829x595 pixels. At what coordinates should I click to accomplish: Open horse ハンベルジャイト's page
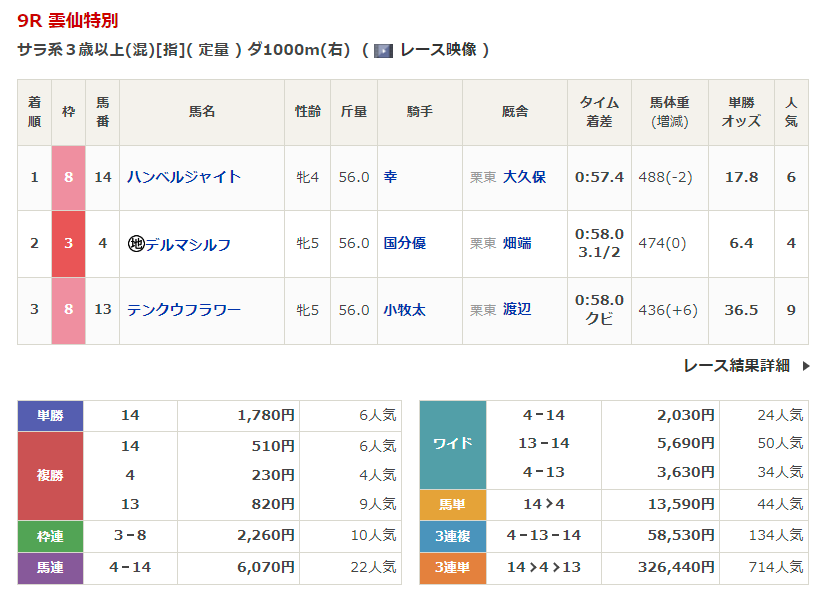[x=184, y=177]
